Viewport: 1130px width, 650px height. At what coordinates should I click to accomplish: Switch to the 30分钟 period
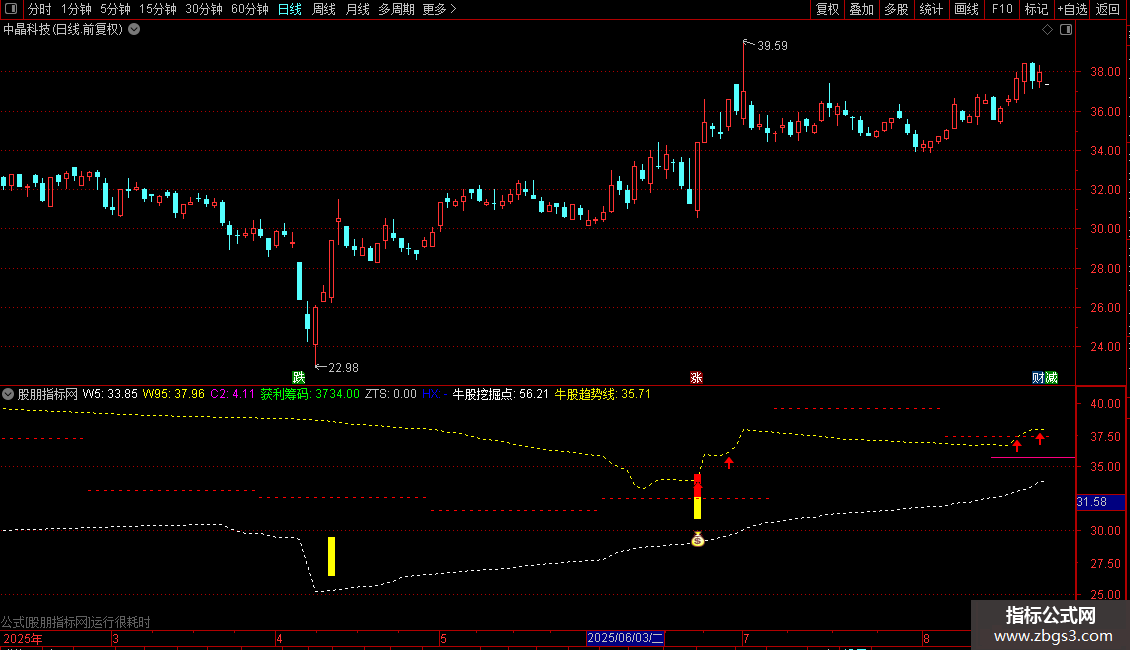[x=204, y=9]
